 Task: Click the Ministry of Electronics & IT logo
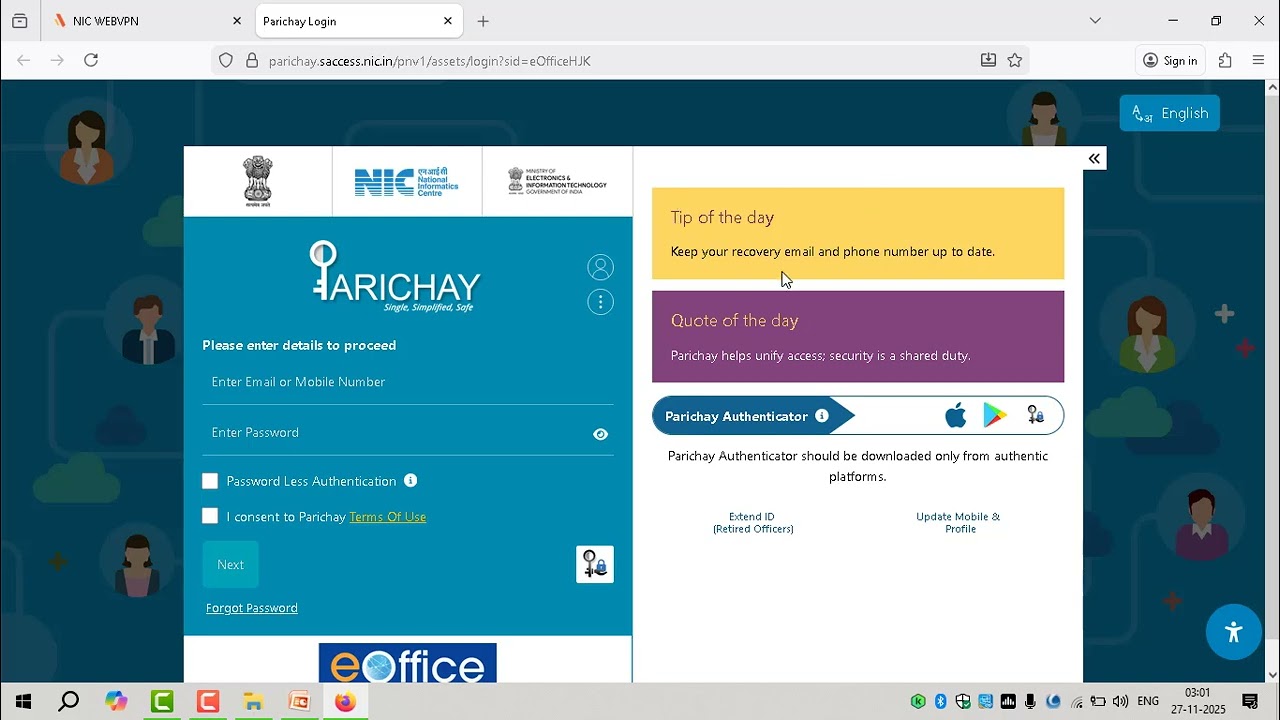[x=557, y=181]
